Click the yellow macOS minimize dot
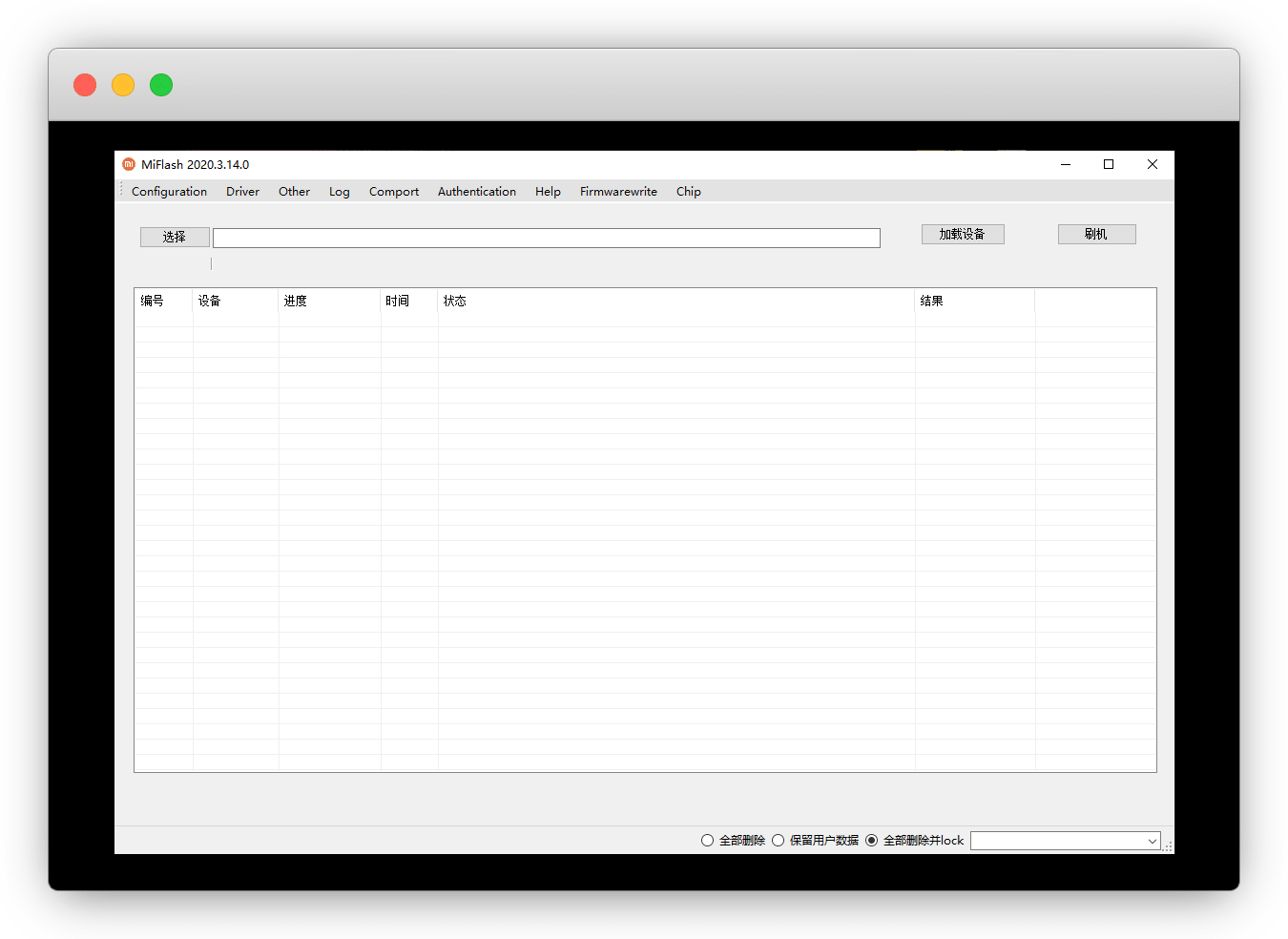This screenshot has height=939, width=1288. [x=123, y=85]
